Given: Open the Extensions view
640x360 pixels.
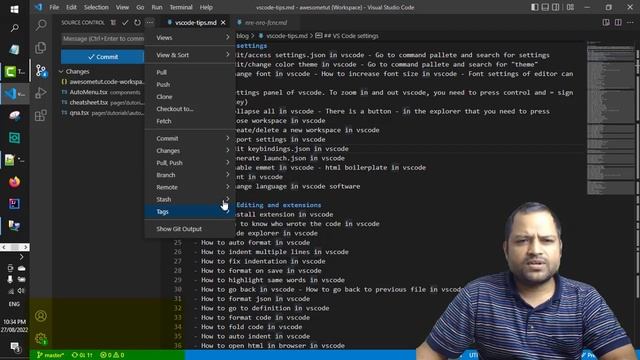Looking at the screenshot, I should (41, 116).
